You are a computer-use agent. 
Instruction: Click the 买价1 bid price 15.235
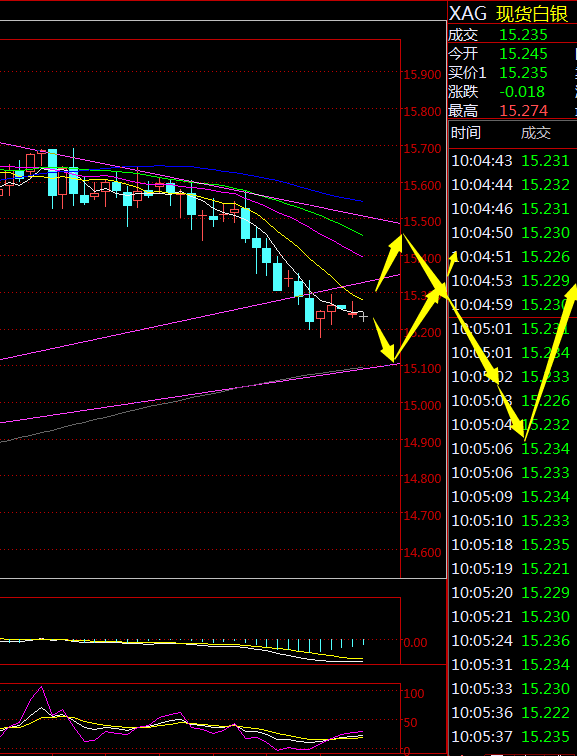(523, 73)
